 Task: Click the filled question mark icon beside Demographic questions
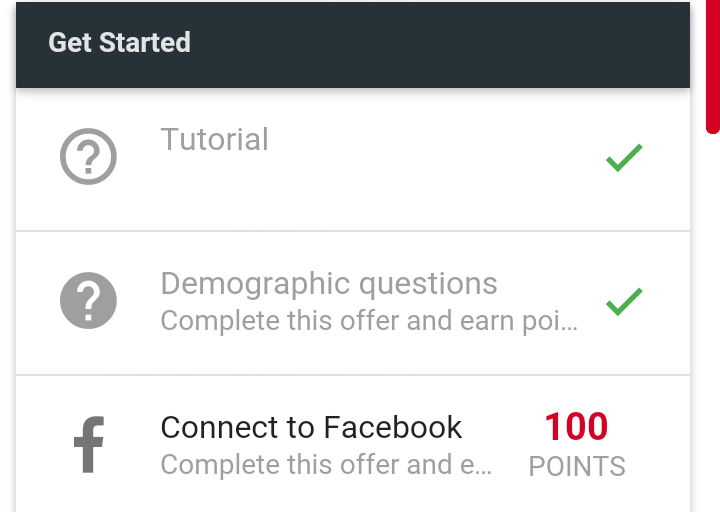coord(88,300)
